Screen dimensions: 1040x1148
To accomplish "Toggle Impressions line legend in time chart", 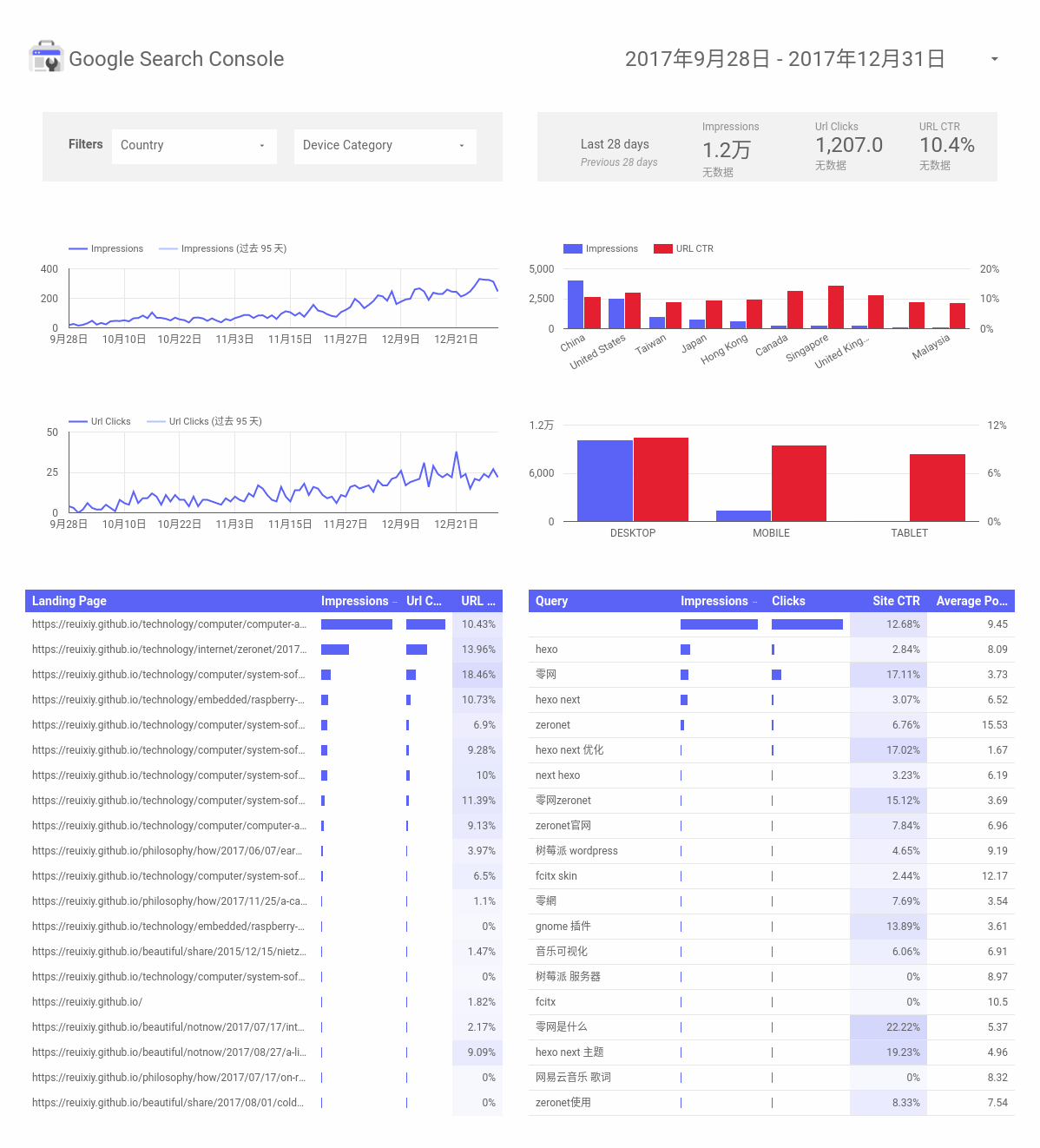I will click(106, 248).
